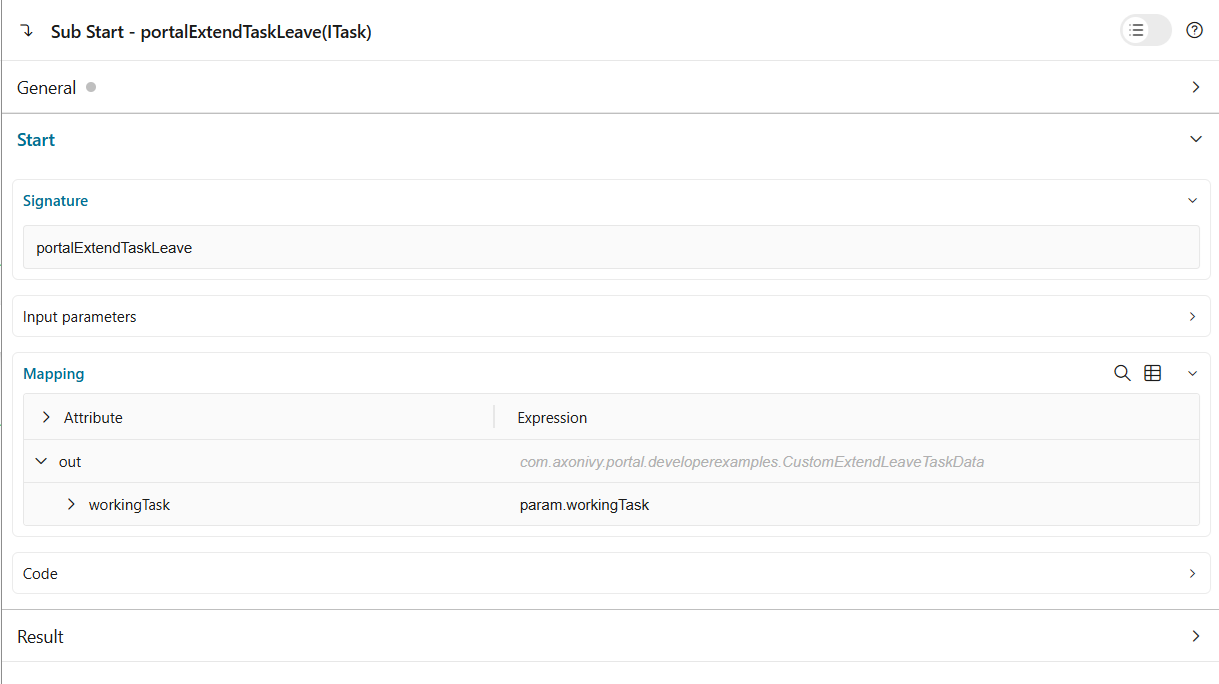Expand the Code section
The height and width of the screenshot is (684, 1219).
click(1192, 573)
